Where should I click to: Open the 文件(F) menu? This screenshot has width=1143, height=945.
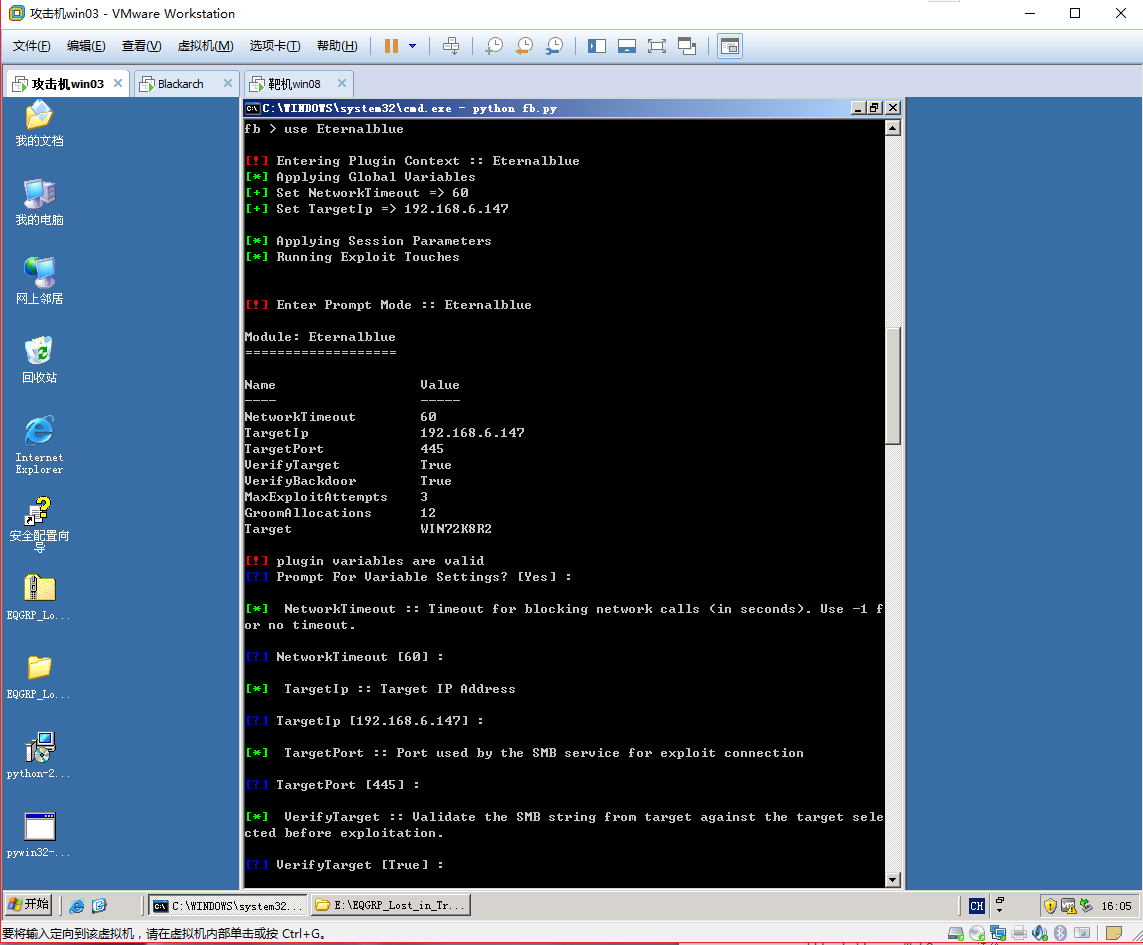click(31, 46)
